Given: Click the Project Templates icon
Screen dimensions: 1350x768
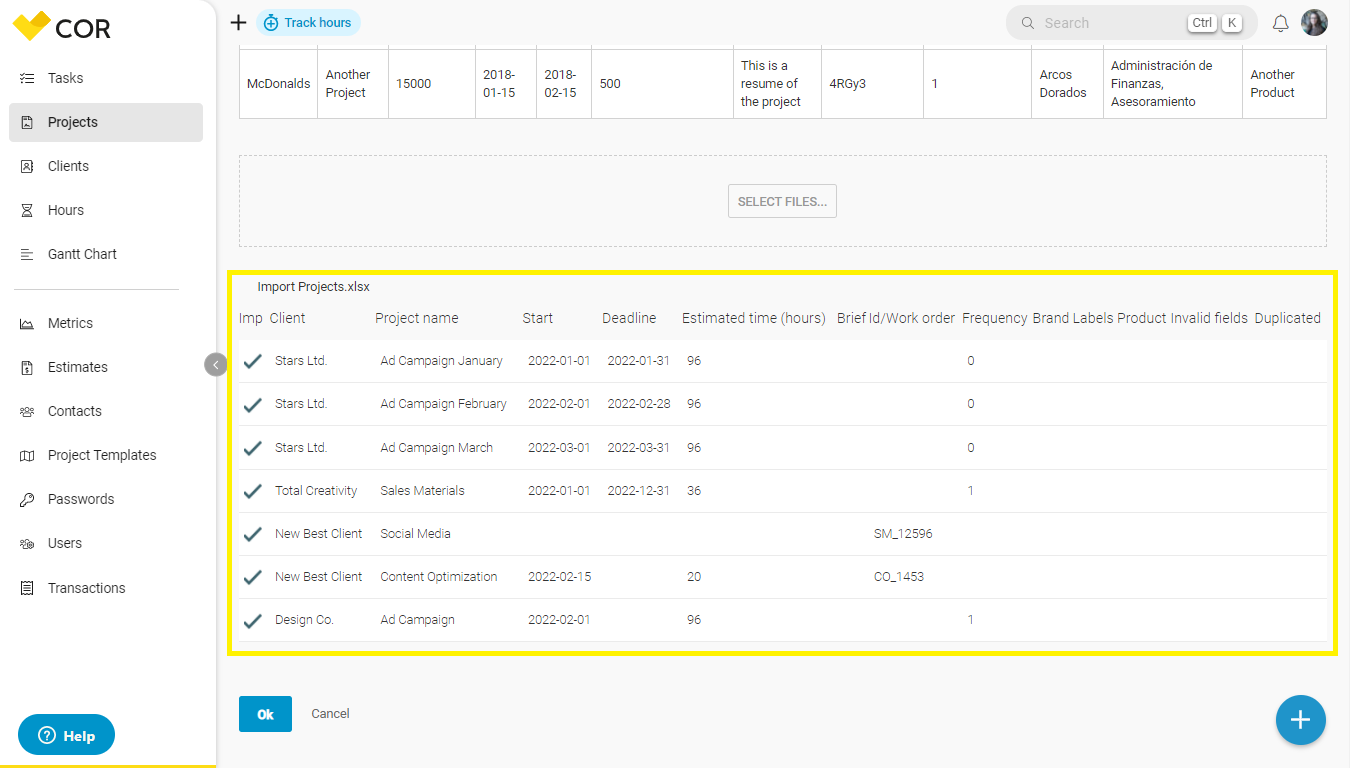Looking at the screenshot, I should [27, 455].
